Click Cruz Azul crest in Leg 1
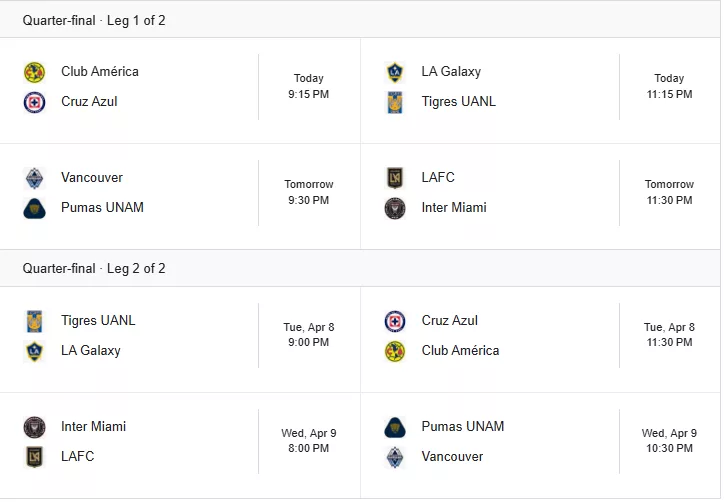The image size is (725, 502). coord(34,102)
